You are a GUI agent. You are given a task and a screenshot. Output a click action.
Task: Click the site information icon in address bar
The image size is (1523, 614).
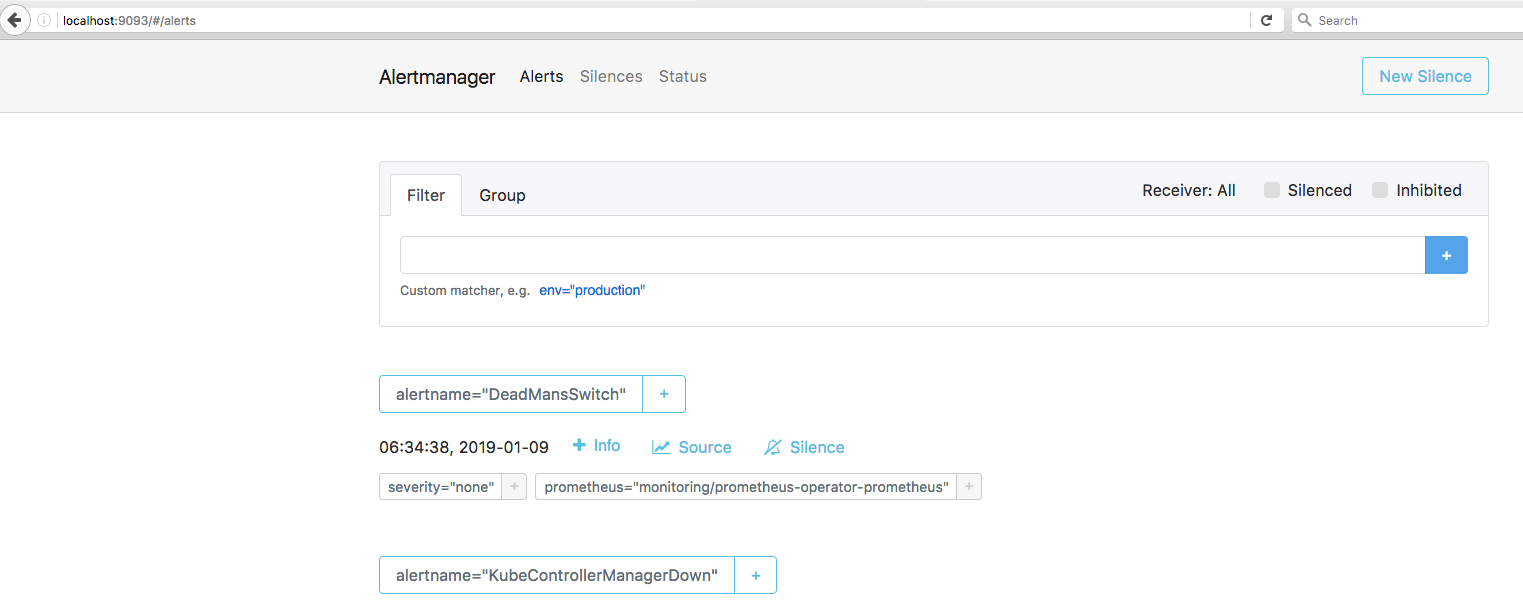pos(44,20)
